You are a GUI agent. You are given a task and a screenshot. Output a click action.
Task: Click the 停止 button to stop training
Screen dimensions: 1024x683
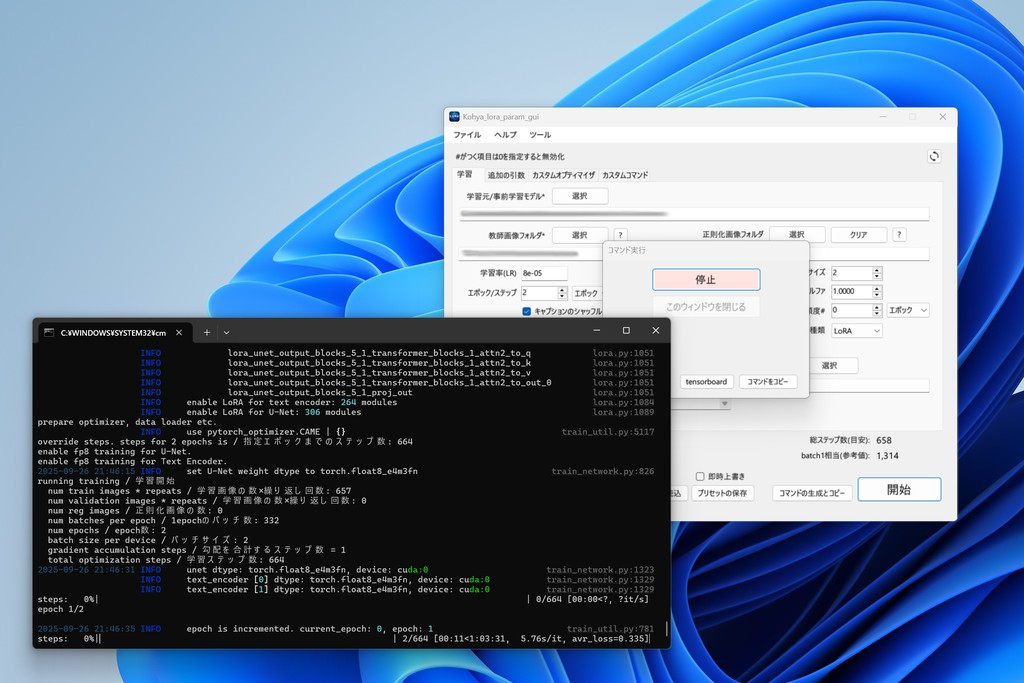point(706,279)
